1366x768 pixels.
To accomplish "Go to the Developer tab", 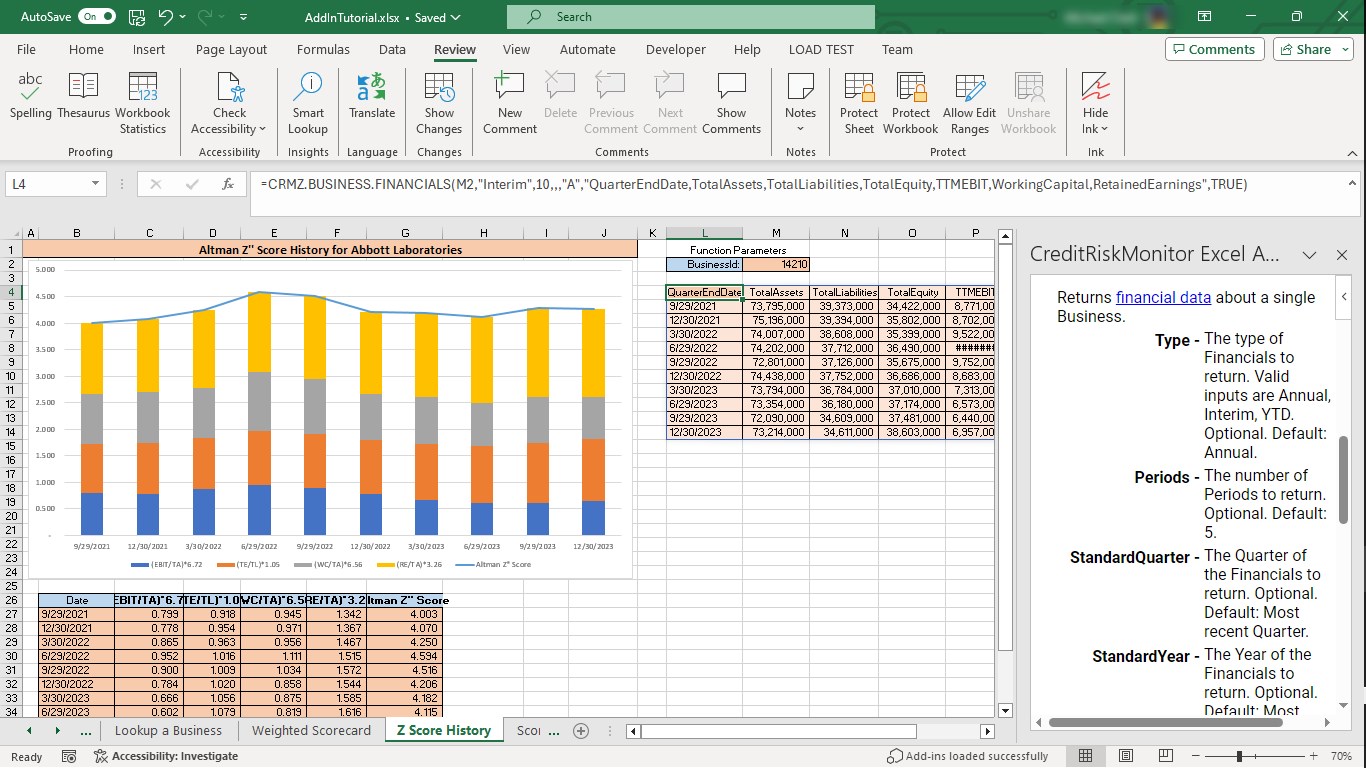I will [675, 49].
